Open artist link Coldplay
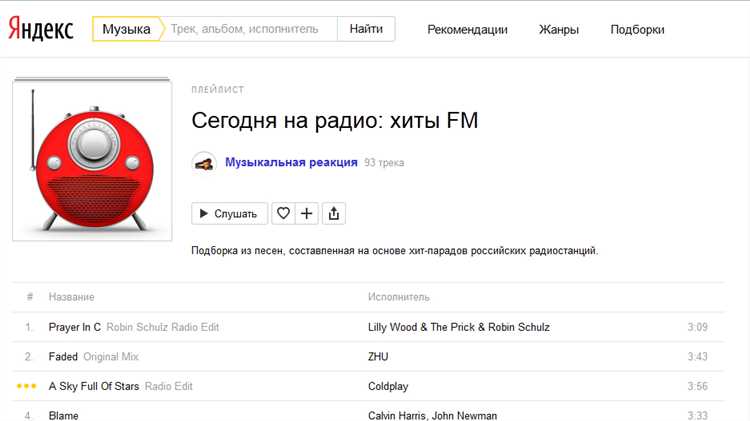750x421 pixels. pos(388,386)
